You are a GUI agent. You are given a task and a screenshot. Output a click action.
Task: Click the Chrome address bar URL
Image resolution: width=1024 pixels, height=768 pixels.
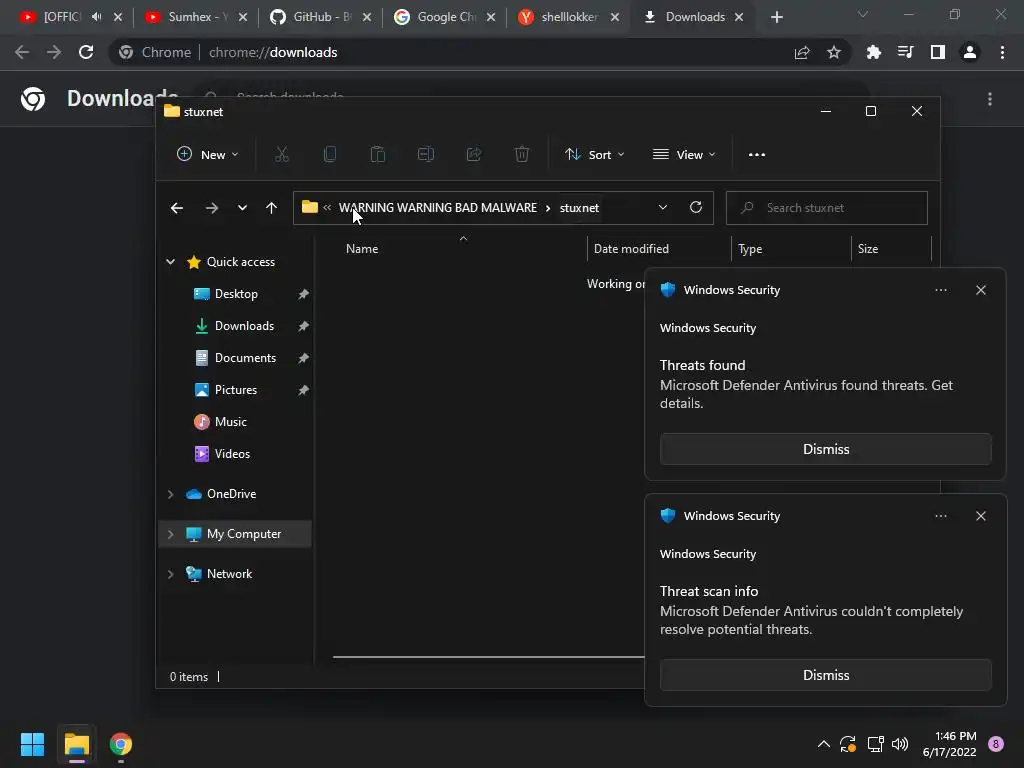tap(273, 52)
